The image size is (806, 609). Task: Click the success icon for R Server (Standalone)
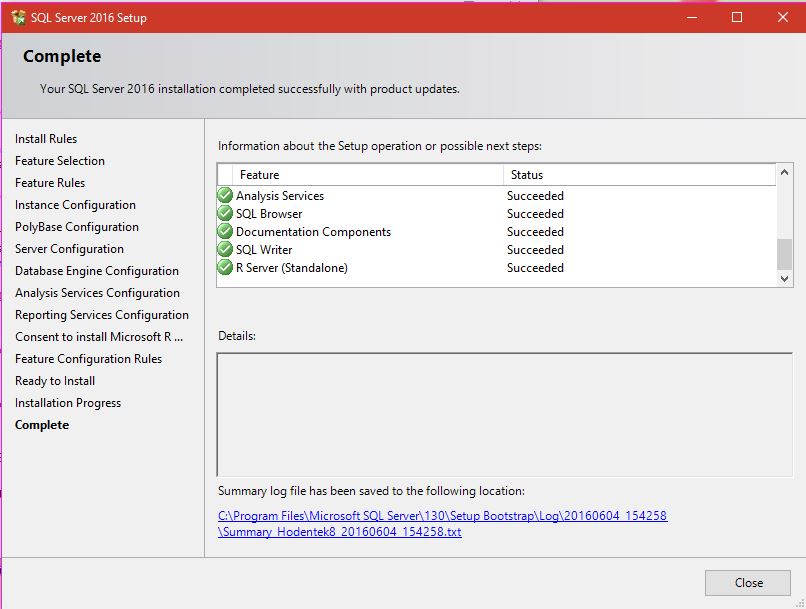225,267
